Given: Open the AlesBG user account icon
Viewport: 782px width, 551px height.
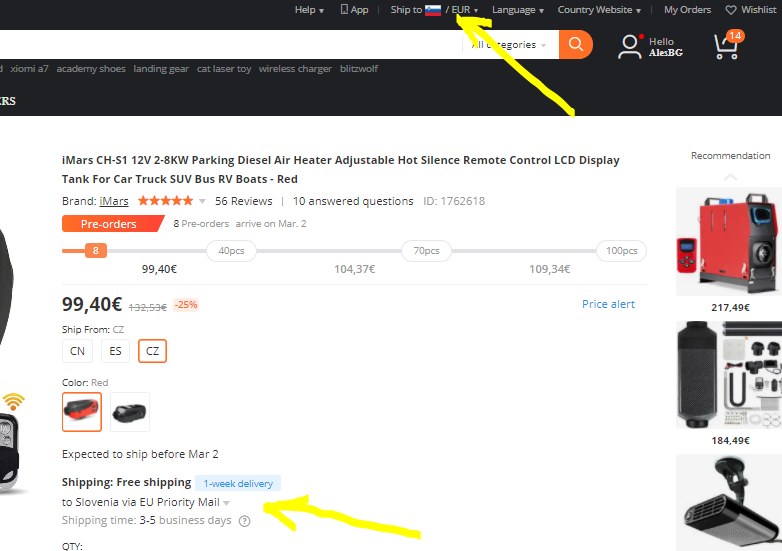Looking at the screenshot, I should coord(629,47).
